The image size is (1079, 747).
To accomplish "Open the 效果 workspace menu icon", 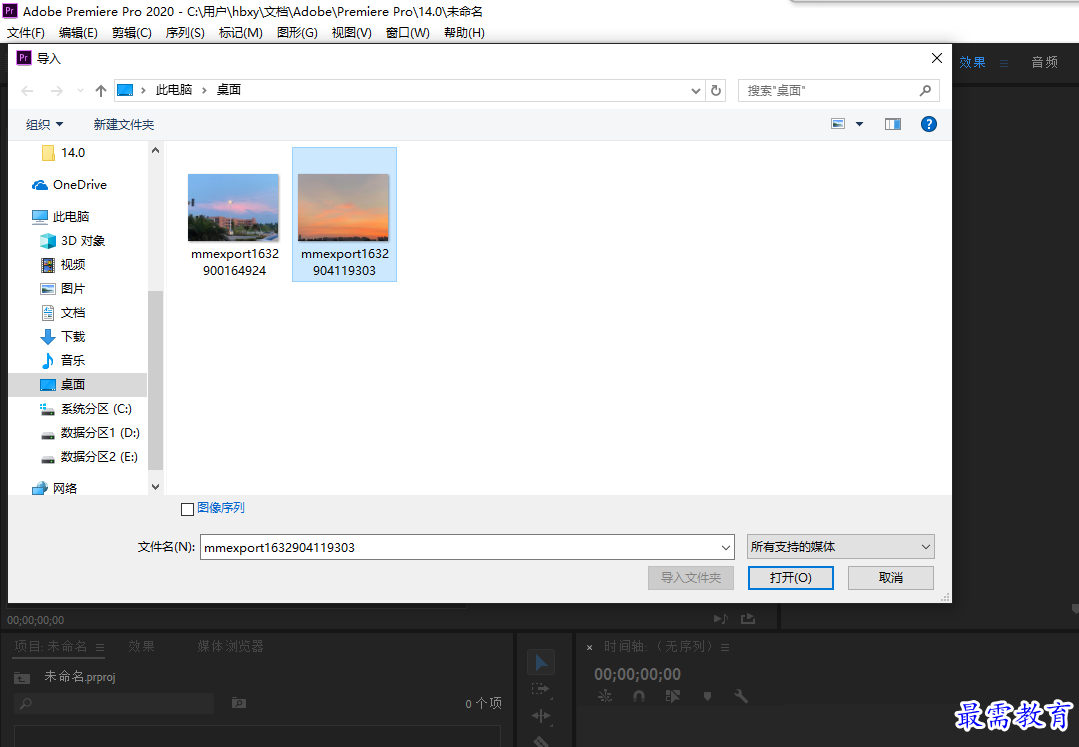I will 1004,63.
